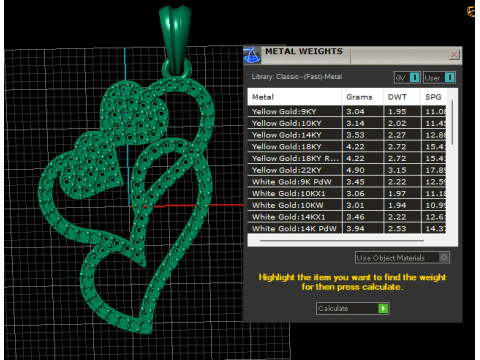Select the Yellow Gold:18KY row

coord(347,146)
